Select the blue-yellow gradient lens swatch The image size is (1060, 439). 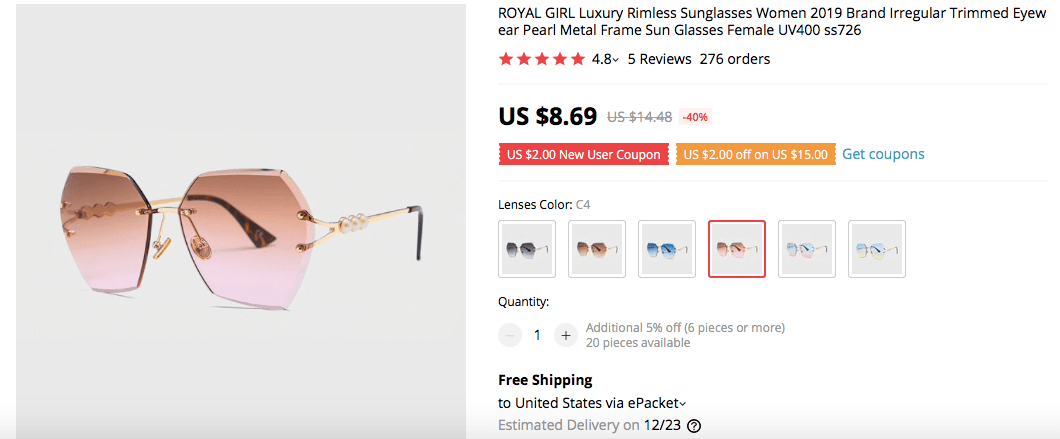(x=877, y=249)
